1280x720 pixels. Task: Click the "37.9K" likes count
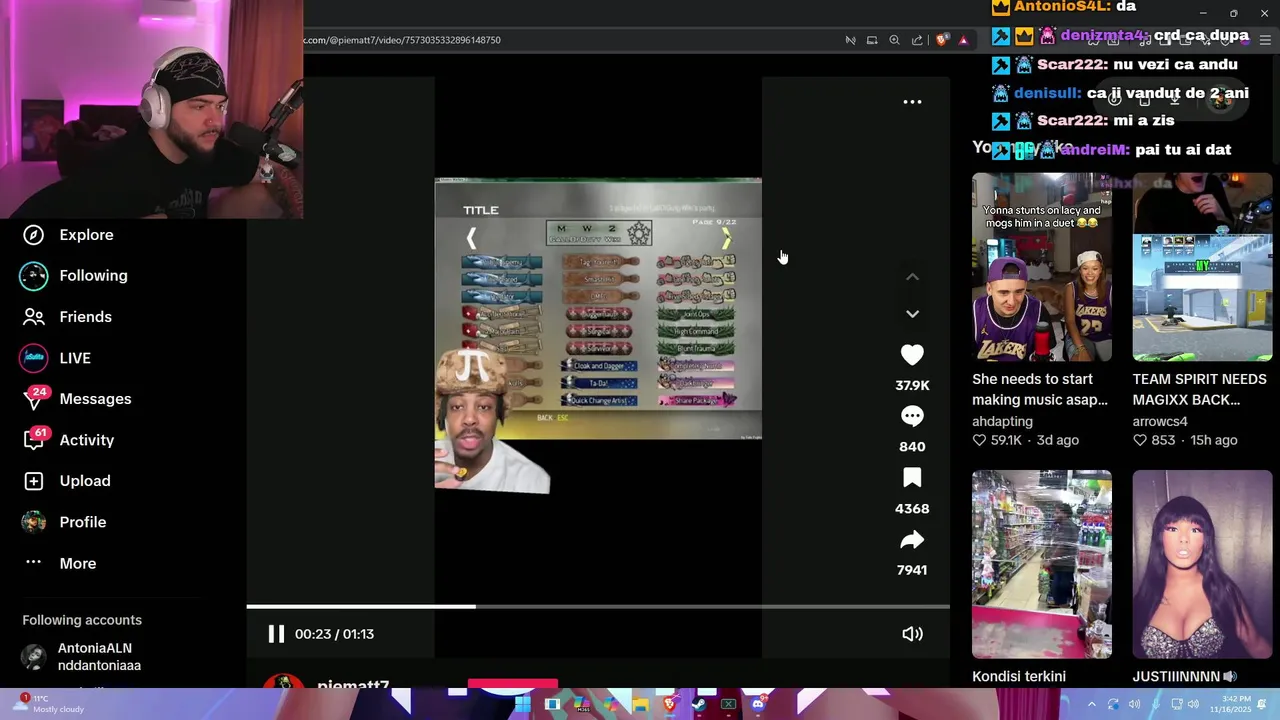coord(912,385)
